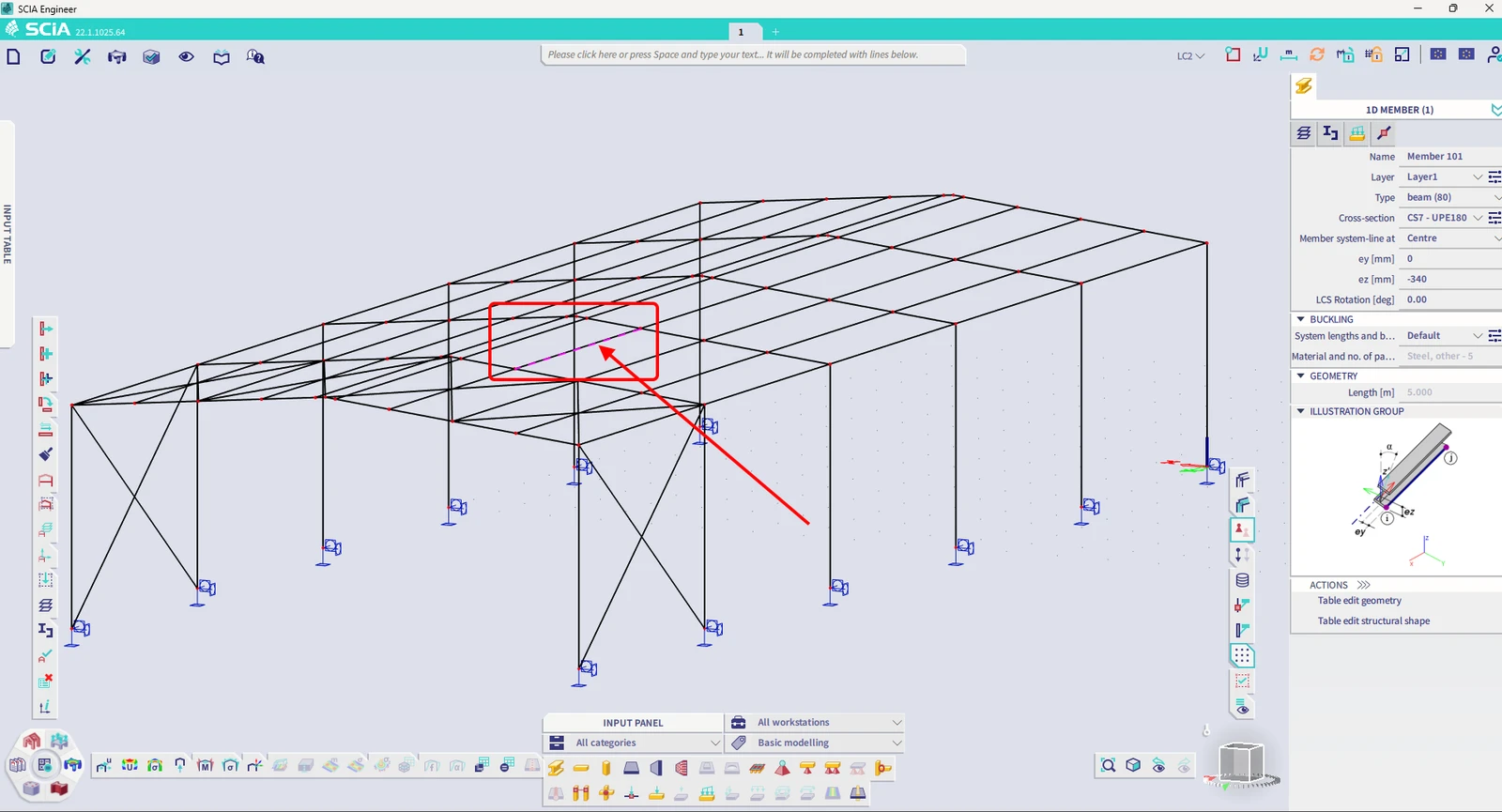
Task: Open the View eye icon in top toolbar
Action: point(186,56)
